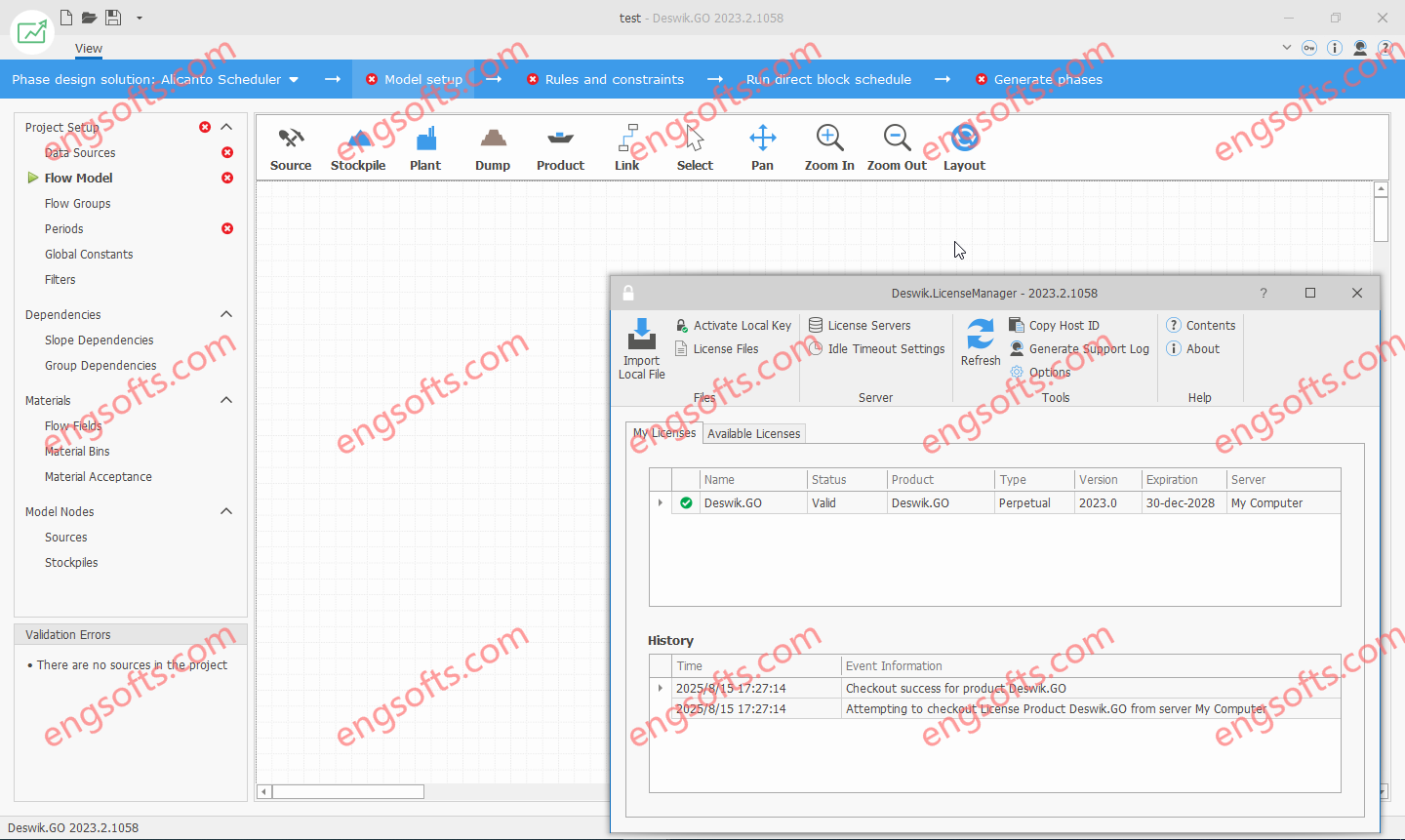This screenshot has width=1405, height=840.
Task: Go to Run direct block schedule step
Action: [x=828, y=79]
